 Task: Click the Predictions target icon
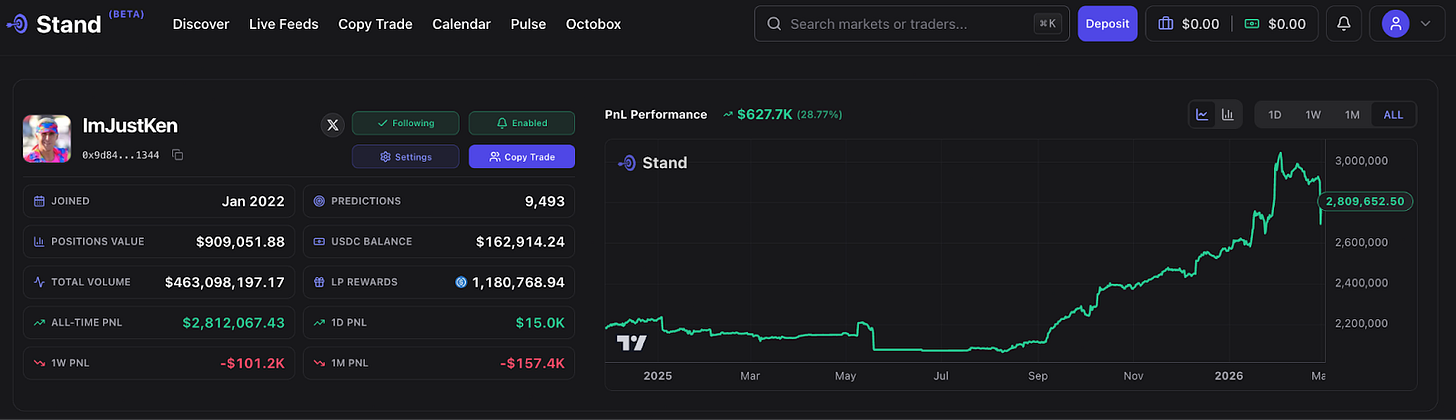[x=319, y=201]
